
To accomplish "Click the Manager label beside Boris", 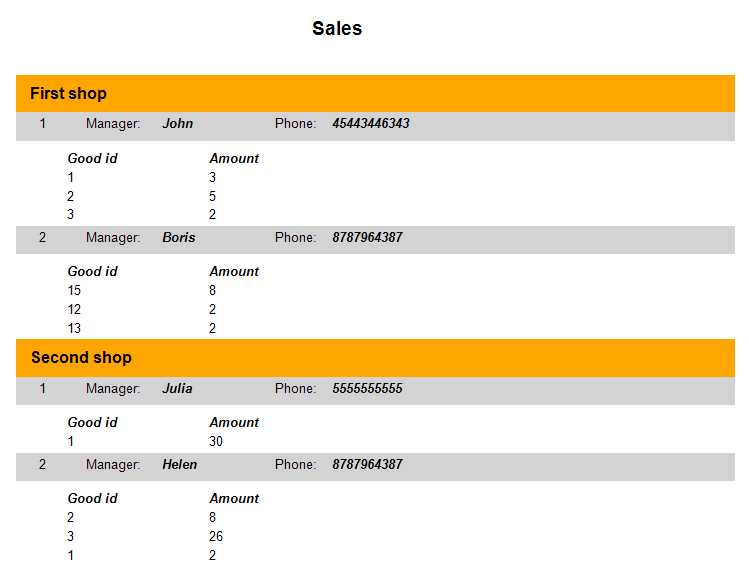I will (x=113, y=238).
